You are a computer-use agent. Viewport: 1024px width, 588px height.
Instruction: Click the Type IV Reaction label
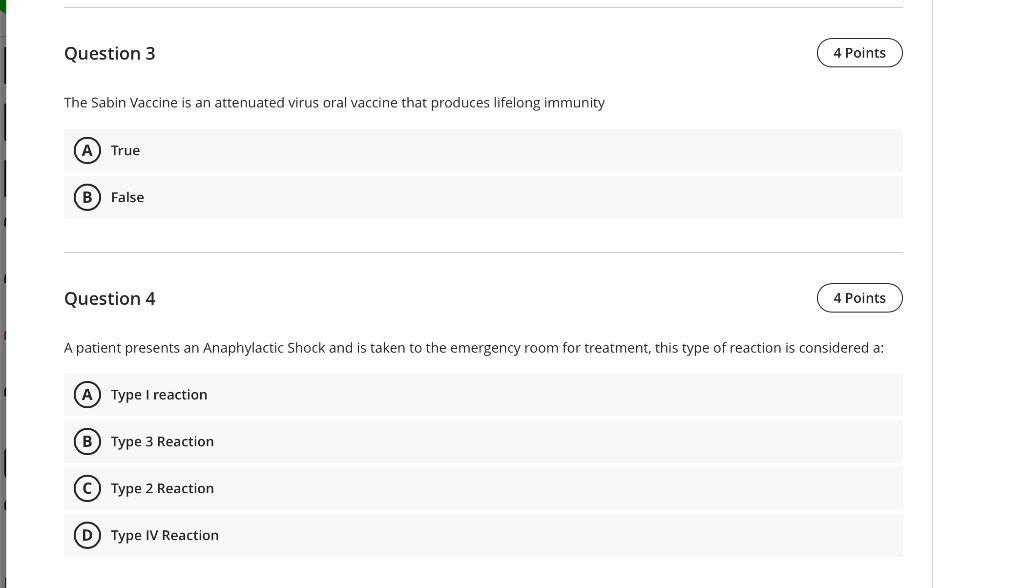click(165, 535)
